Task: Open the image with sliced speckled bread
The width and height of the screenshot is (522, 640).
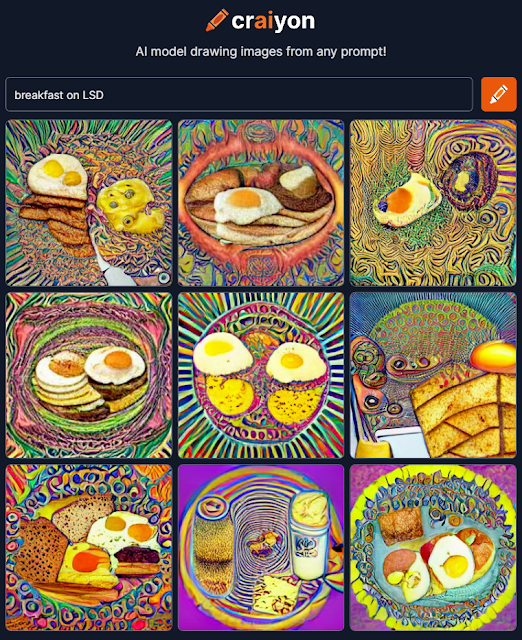Action: (x=89, y=548)
